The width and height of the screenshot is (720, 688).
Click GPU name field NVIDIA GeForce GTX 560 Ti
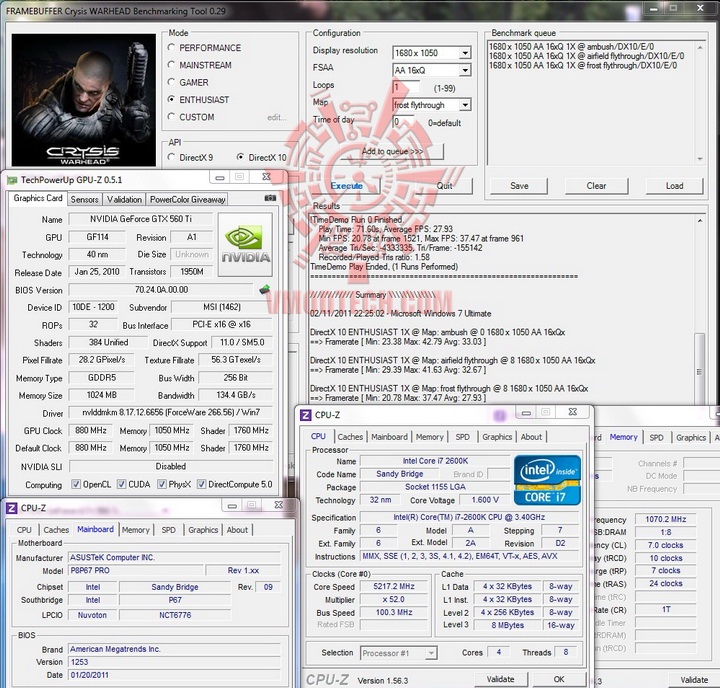tap(141, 219)
